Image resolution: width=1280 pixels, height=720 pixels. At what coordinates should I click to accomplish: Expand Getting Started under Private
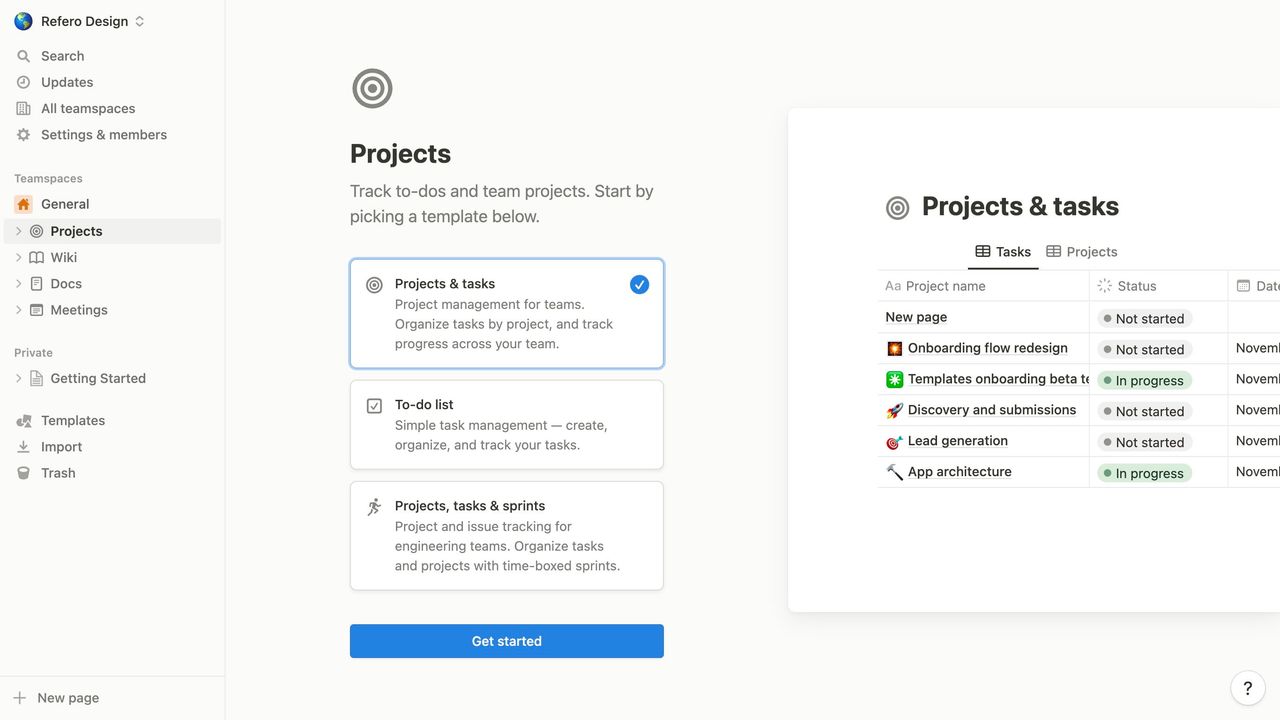(x=18, y=378)
